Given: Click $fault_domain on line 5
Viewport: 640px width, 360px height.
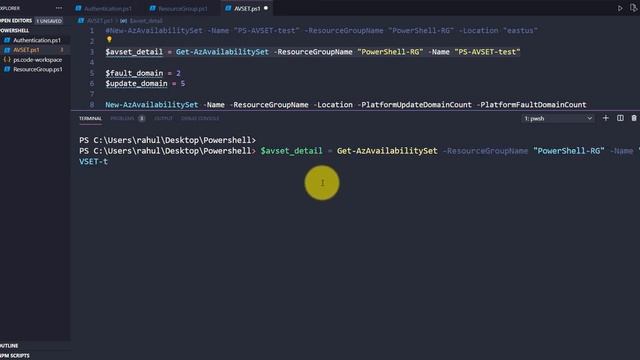Looking at the screenshot, I should (134, 73).
